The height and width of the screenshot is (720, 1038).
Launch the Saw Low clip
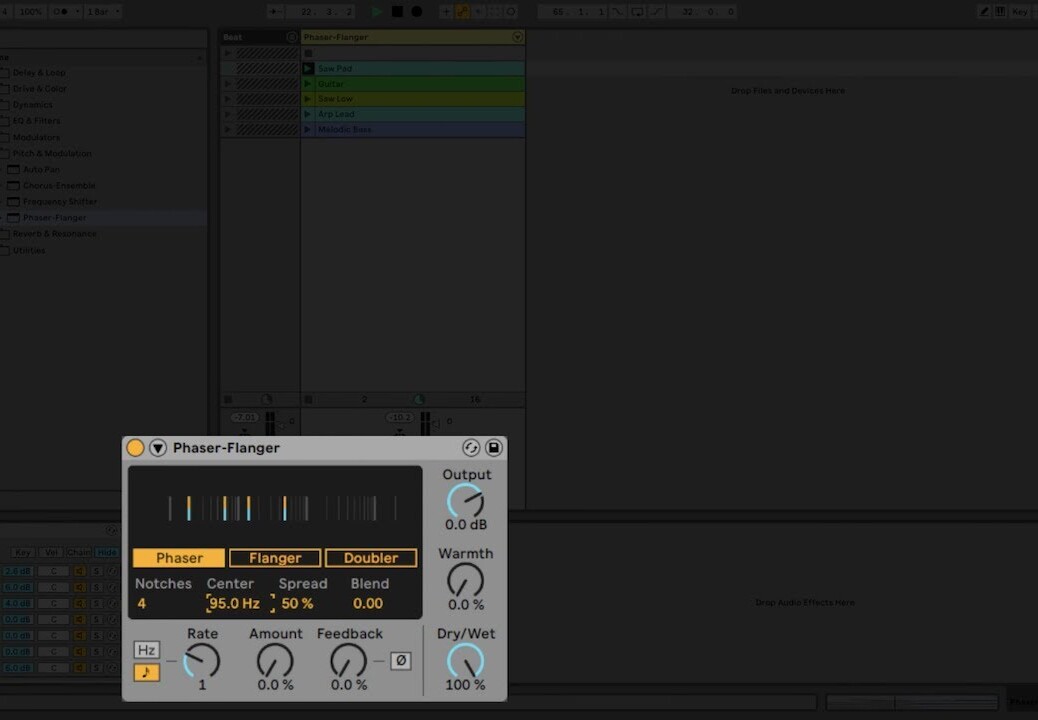point(308,99)
